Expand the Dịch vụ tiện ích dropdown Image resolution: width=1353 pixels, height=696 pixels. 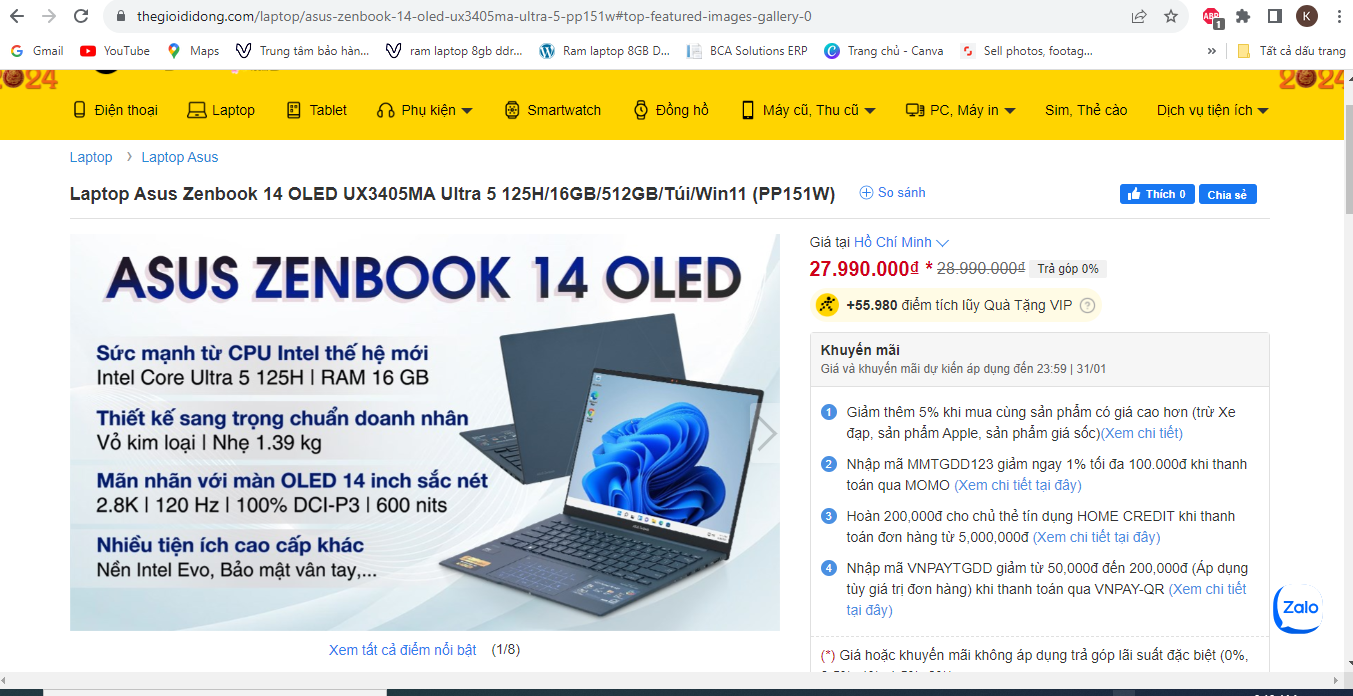pos(1212,110)
